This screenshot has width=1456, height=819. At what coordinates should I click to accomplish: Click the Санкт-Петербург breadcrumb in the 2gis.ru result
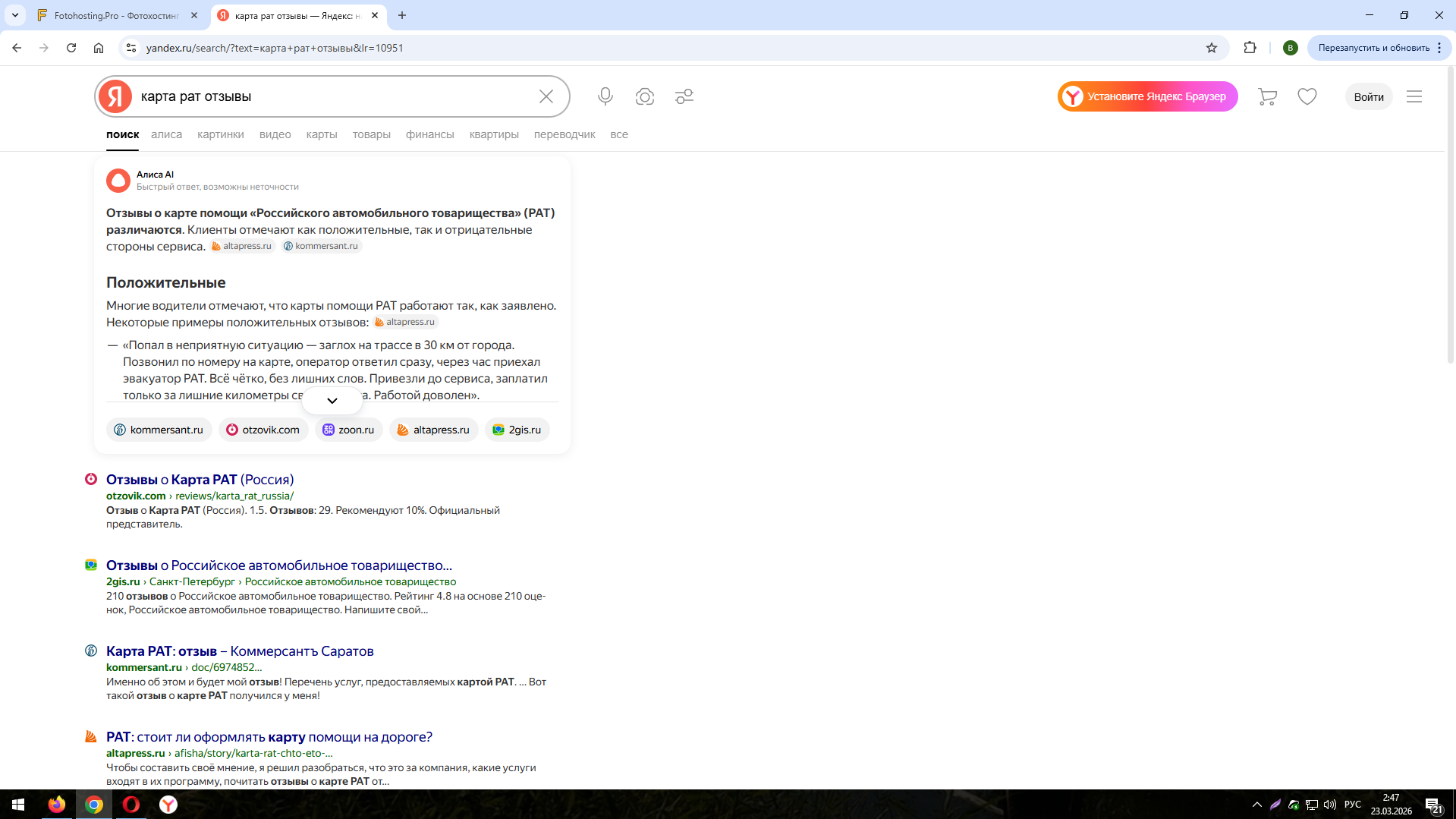pyautogui.click(x=192, y=581)
